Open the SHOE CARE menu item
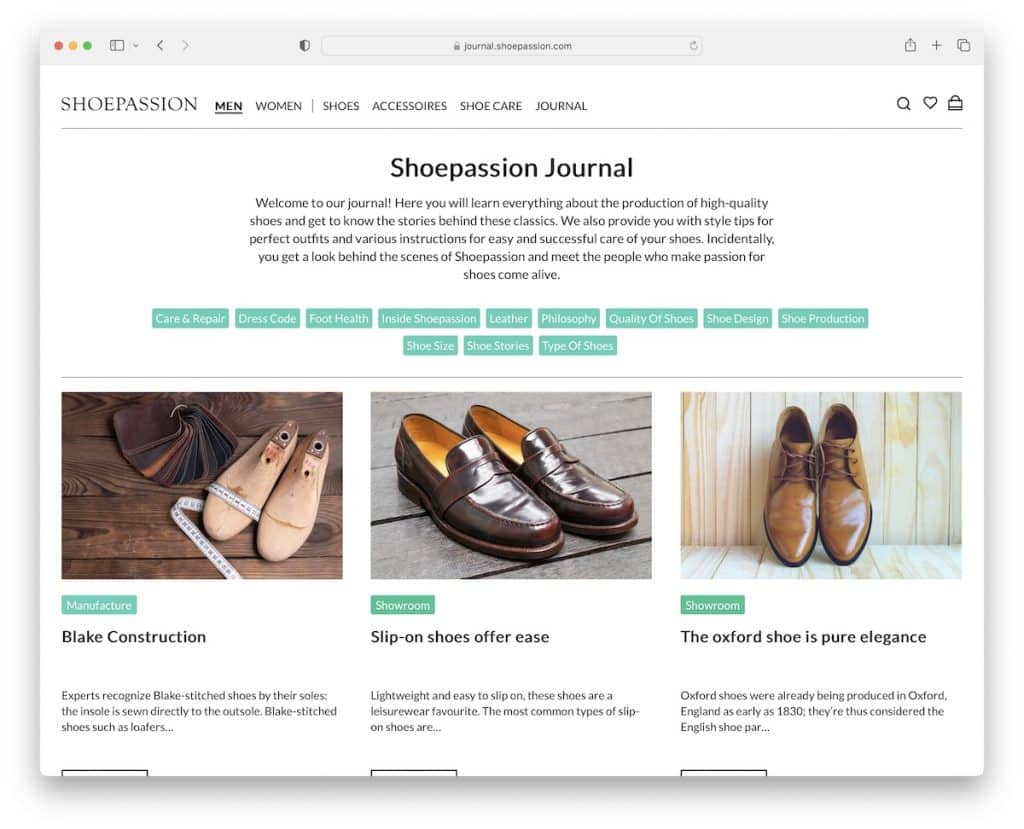The width and height of the screenshot is (1024, 829). coord(491,106)
